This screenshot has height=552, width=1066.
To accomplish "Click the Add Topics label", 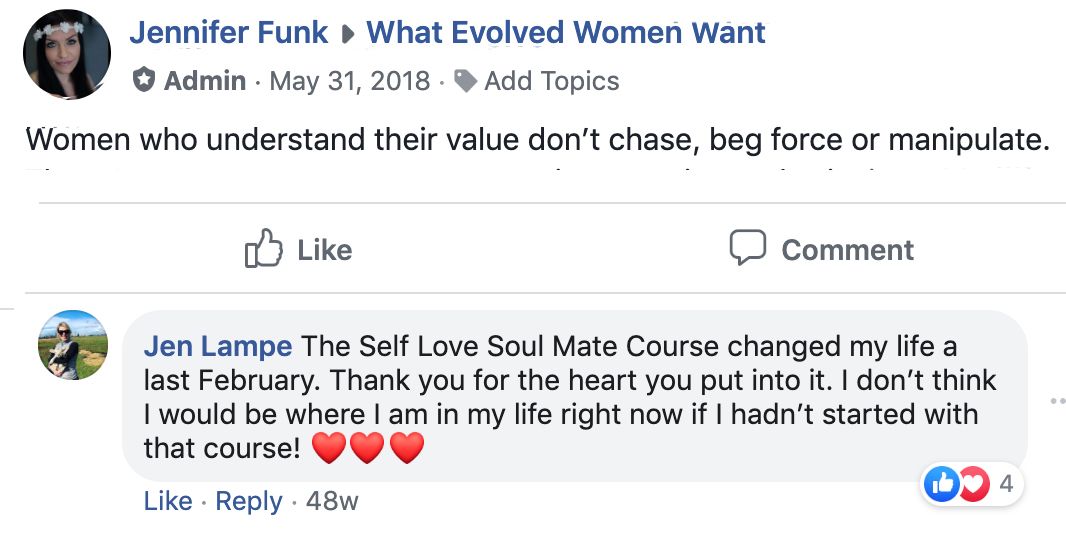I will point(552,81).
